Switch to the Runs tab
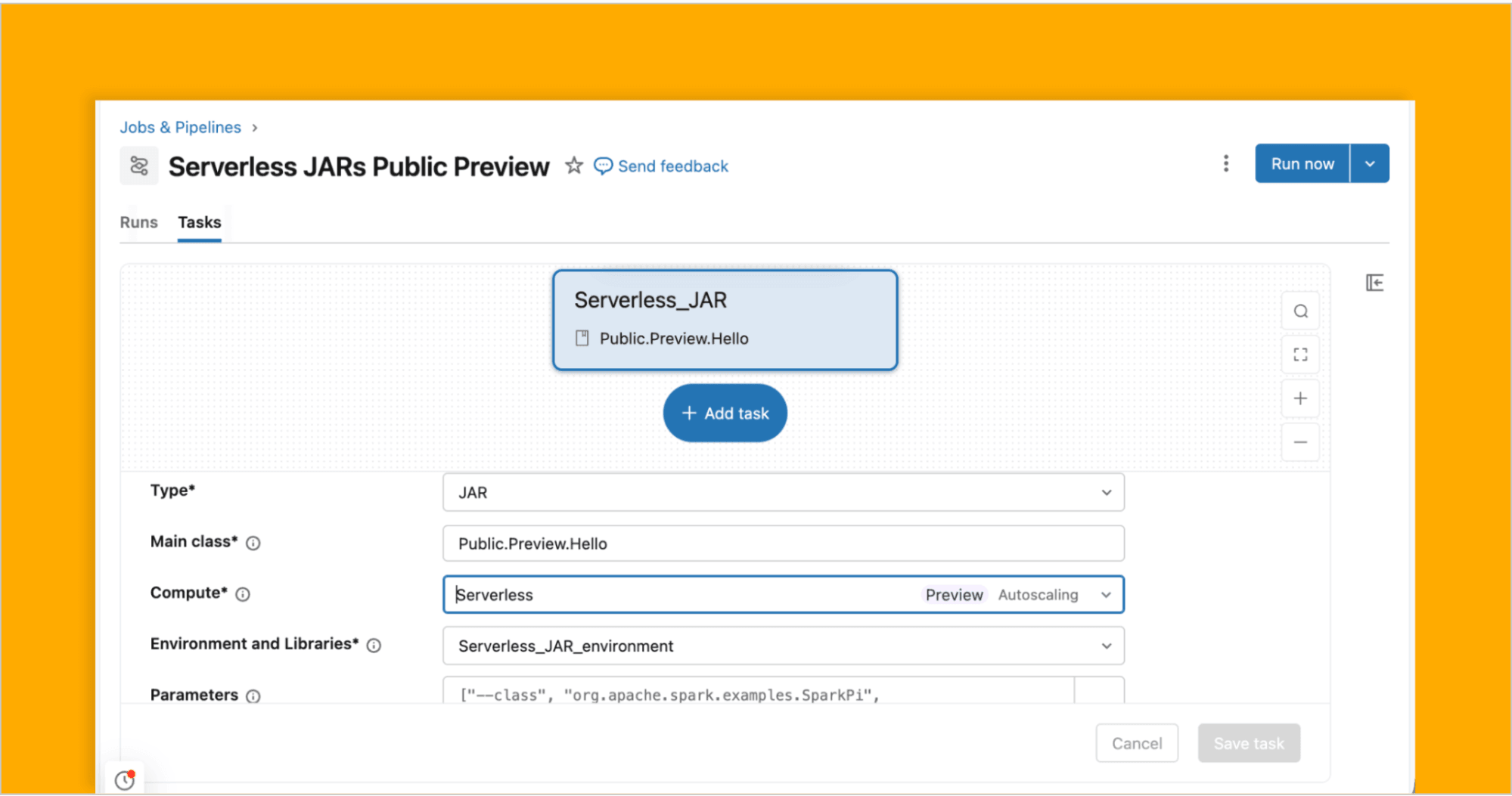The width and height of the screenshot is (1512, 796). pyautogui.click(x=138, y=222)
